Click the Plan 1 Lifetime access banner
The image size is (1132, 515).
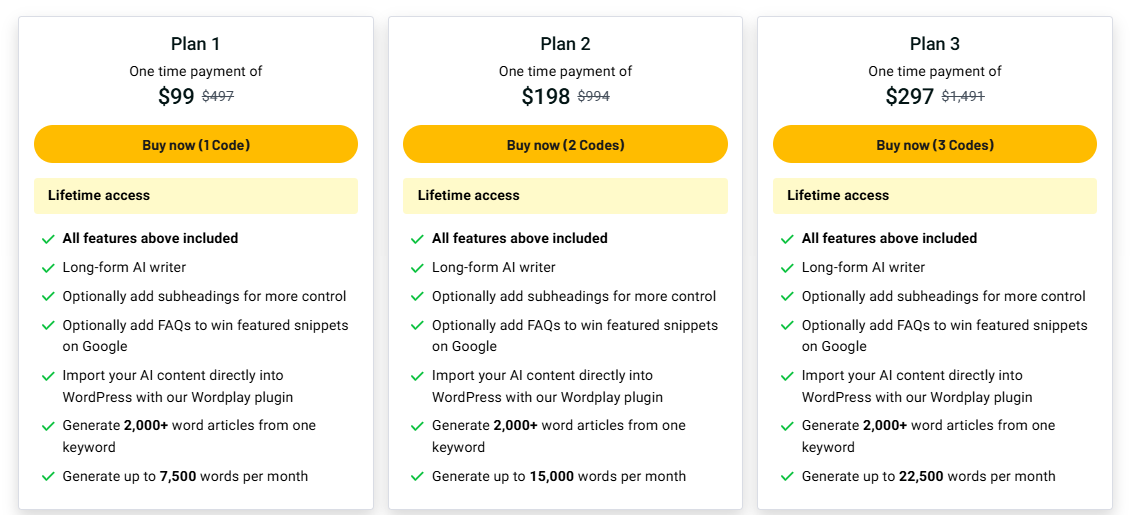click(196, 196)
